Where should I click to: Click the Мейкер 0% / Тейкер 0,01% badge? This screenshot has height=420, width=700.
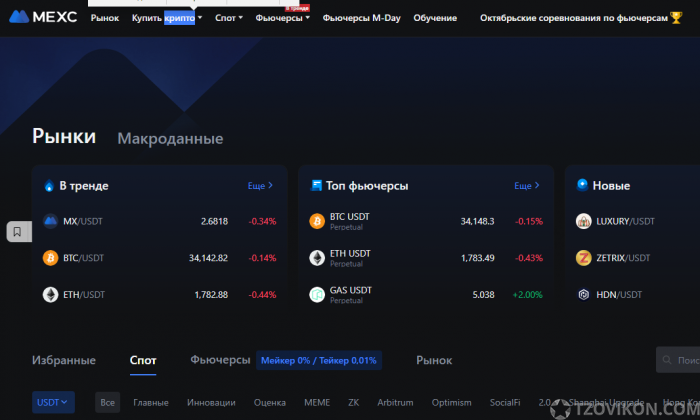(x=319, y=360)
